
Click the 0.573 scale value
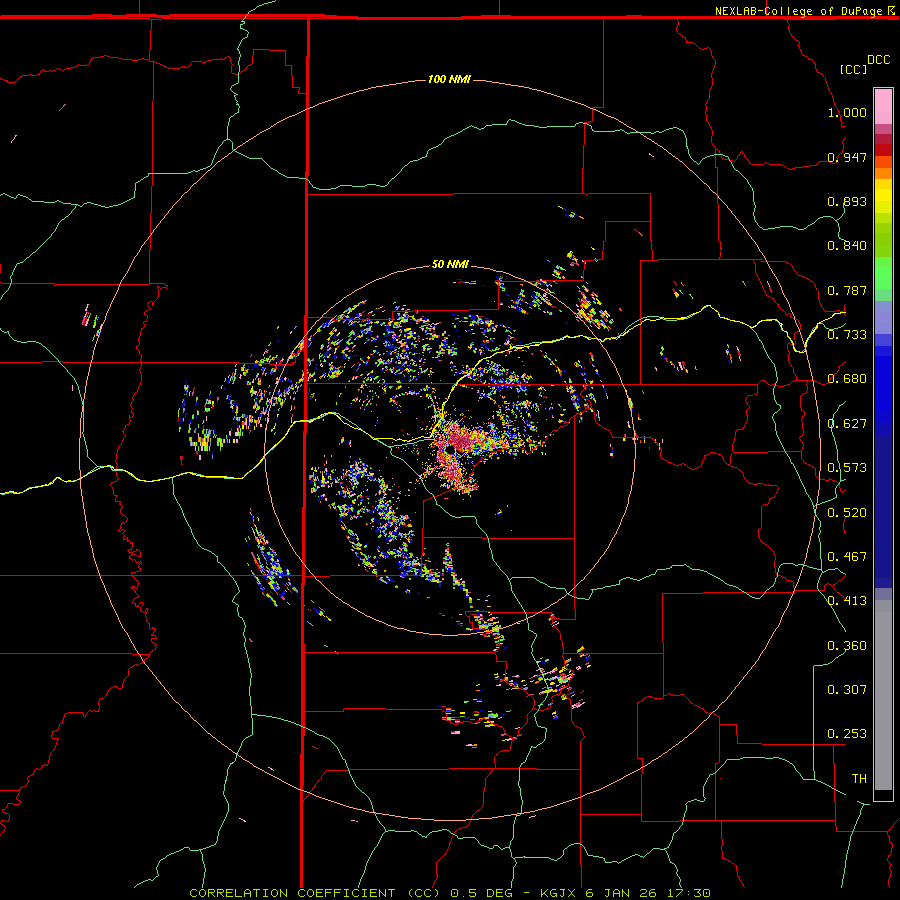point(847,468)
